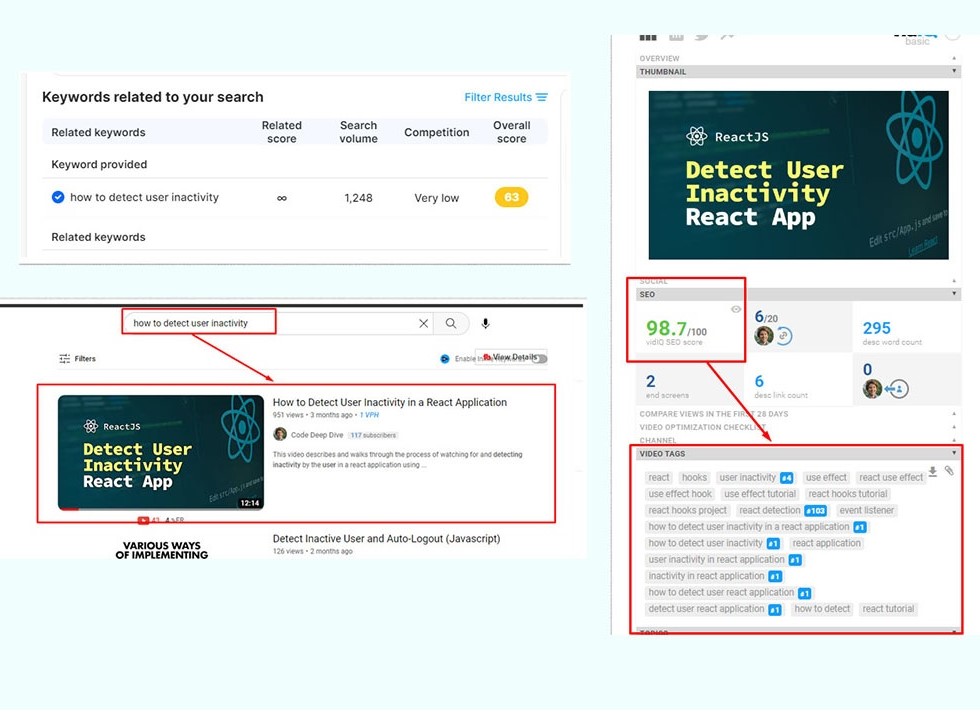The image size is (980, 715).
Task: Collapse the THUMBNAIL section arrow
Action: [x=954, y=71]
